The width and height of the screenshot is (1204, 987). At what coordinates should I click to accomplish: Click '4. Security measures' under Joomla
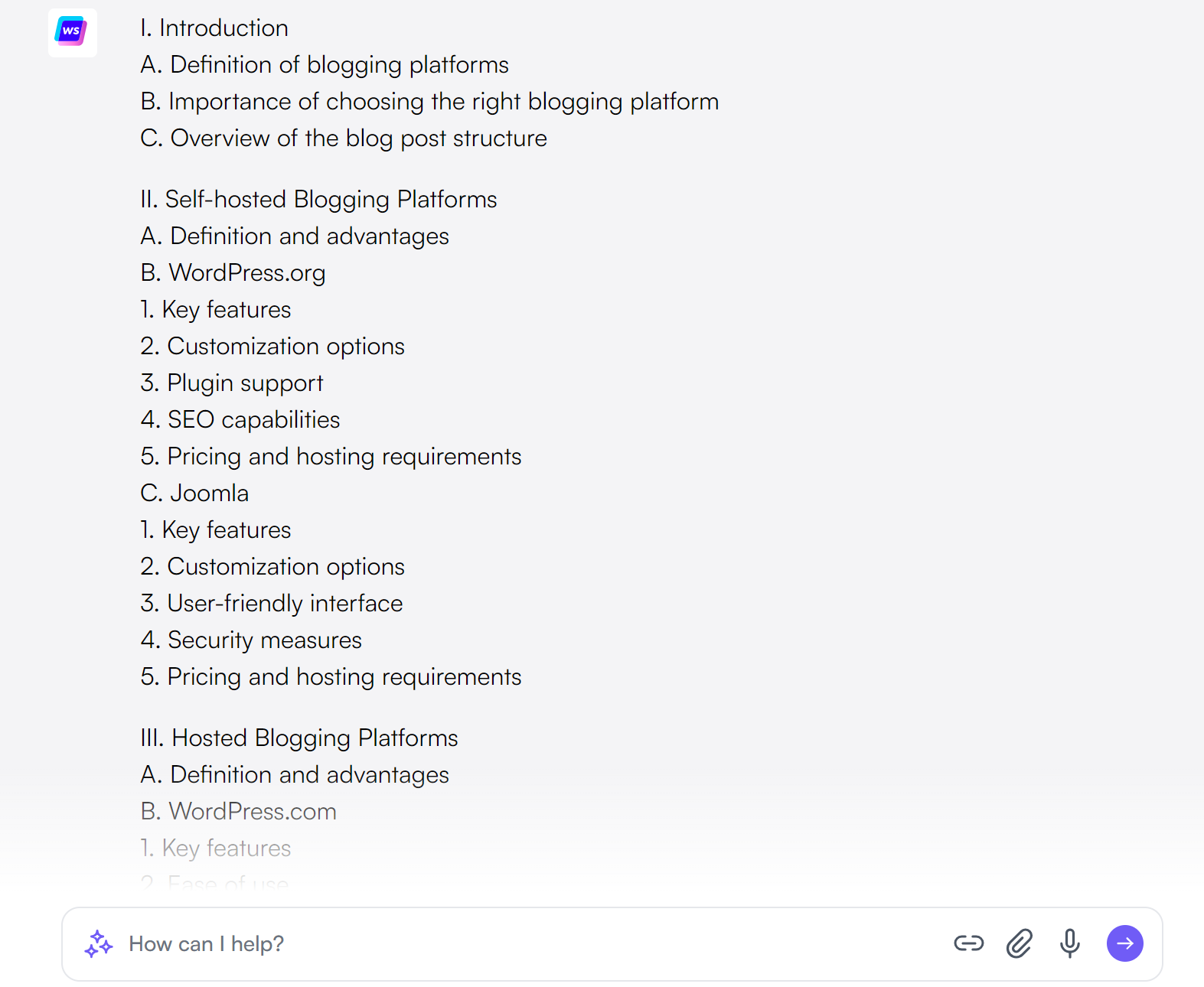click(251, 640)
